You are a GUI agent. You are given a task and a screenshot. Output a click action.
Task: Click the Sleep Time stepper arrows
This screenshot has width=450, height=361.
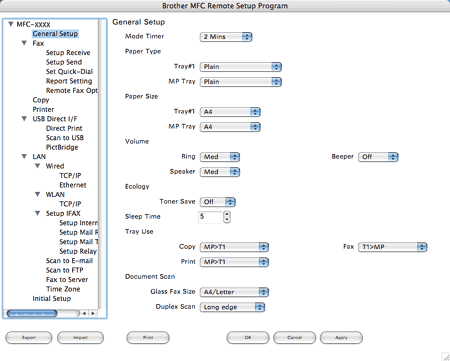click(227, 217)
